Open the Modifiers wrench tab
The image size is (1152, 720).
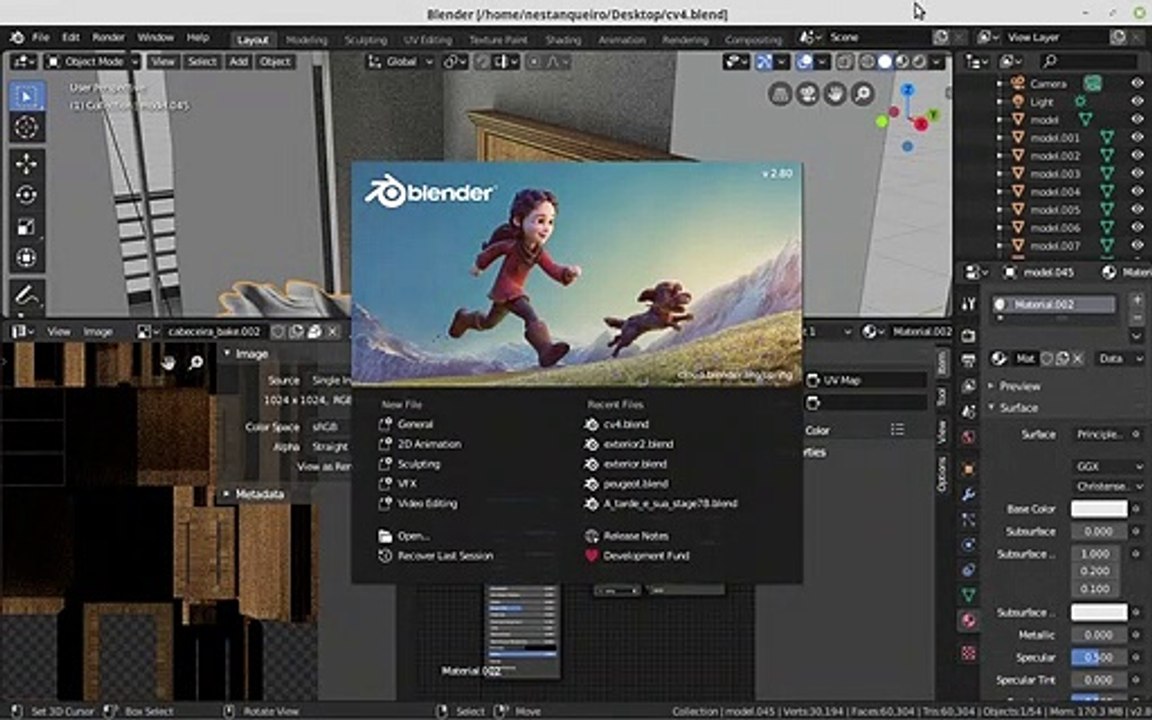(x=968, y=494)
